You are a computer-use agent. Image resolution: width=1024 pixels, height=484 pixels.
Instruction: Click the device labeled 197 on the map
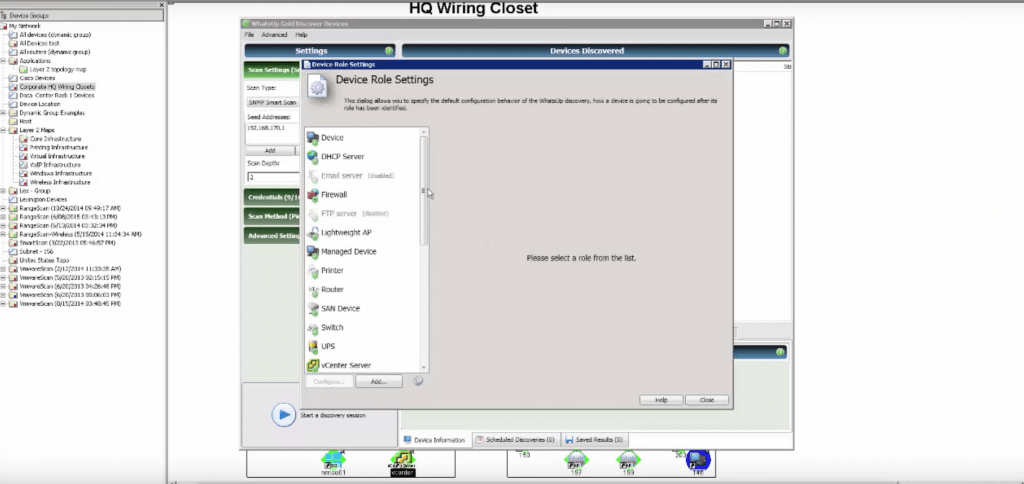[576, 462]
